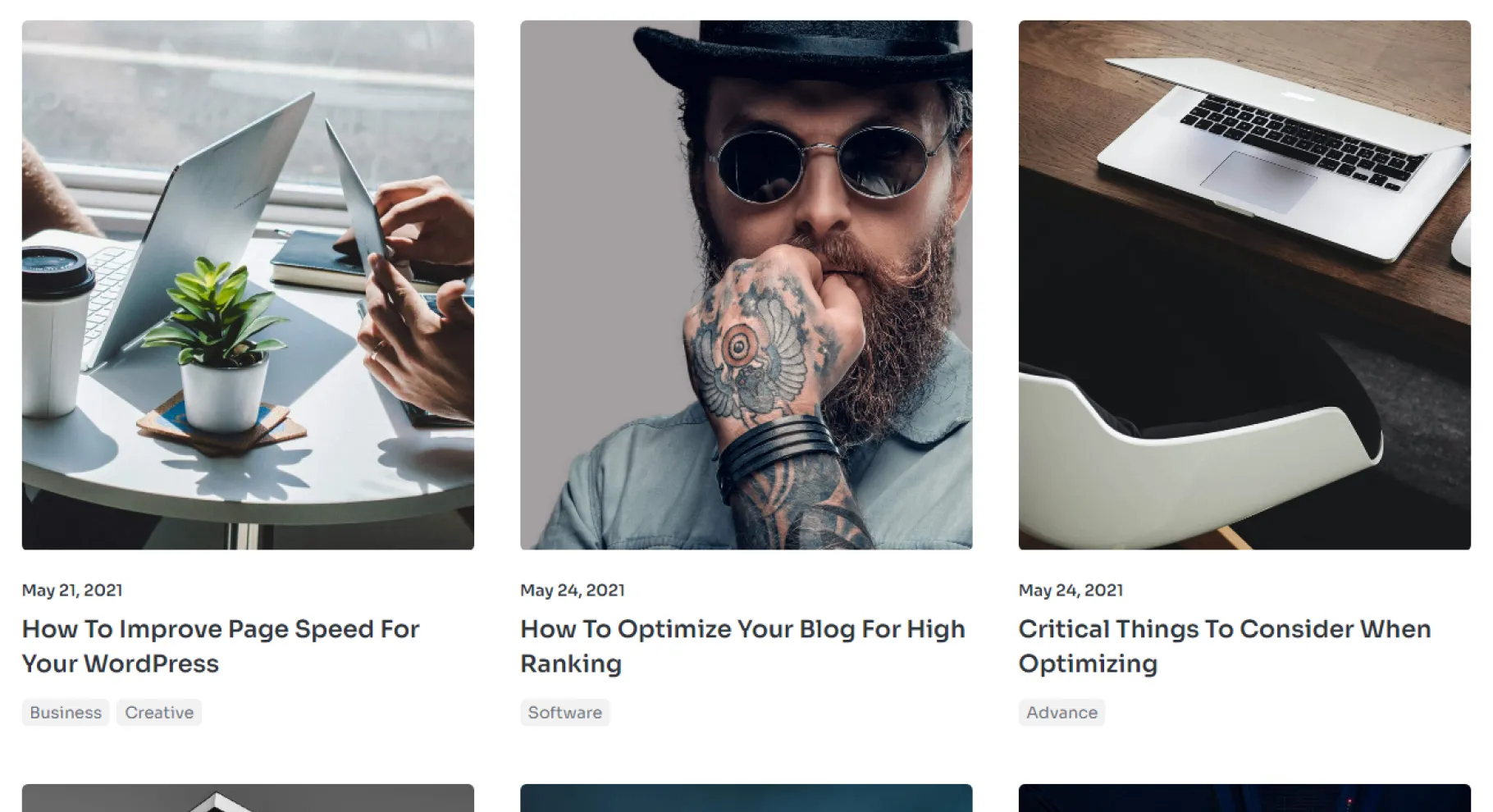
Task: Select the Creative category tag
Action: click(159, 713)
